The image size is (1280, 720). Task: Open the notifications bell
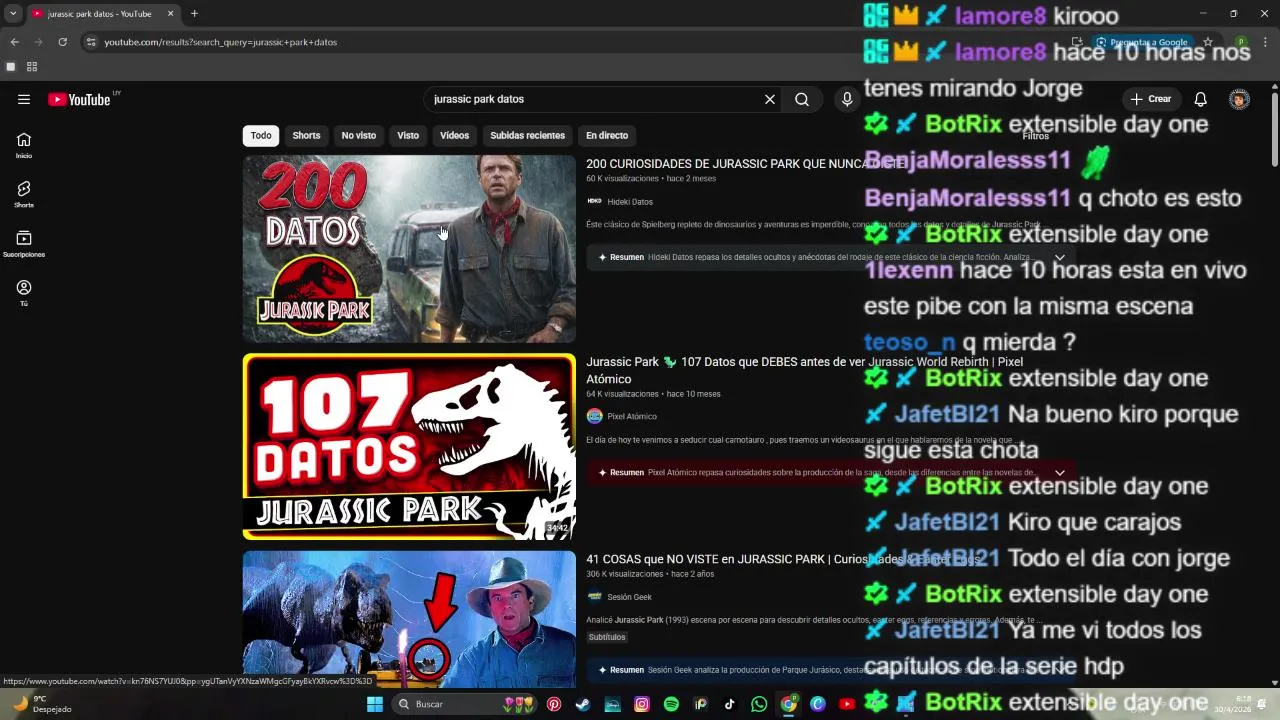coord(1201,99)
